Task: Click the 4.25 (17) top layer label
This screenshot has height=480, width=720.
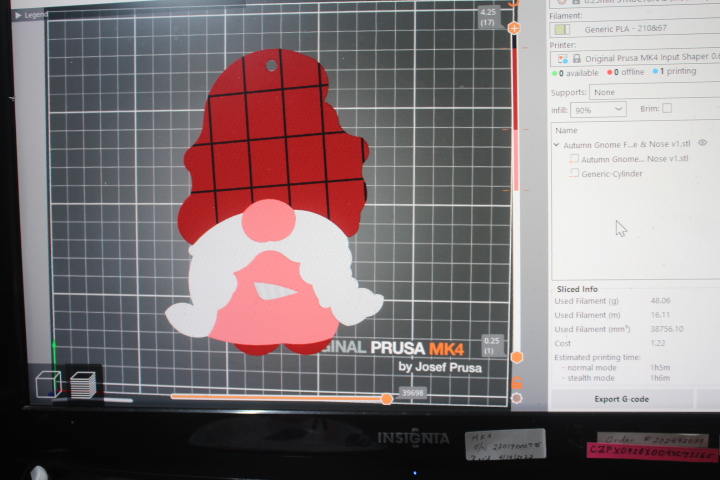Action: click(x=488, y=17)
